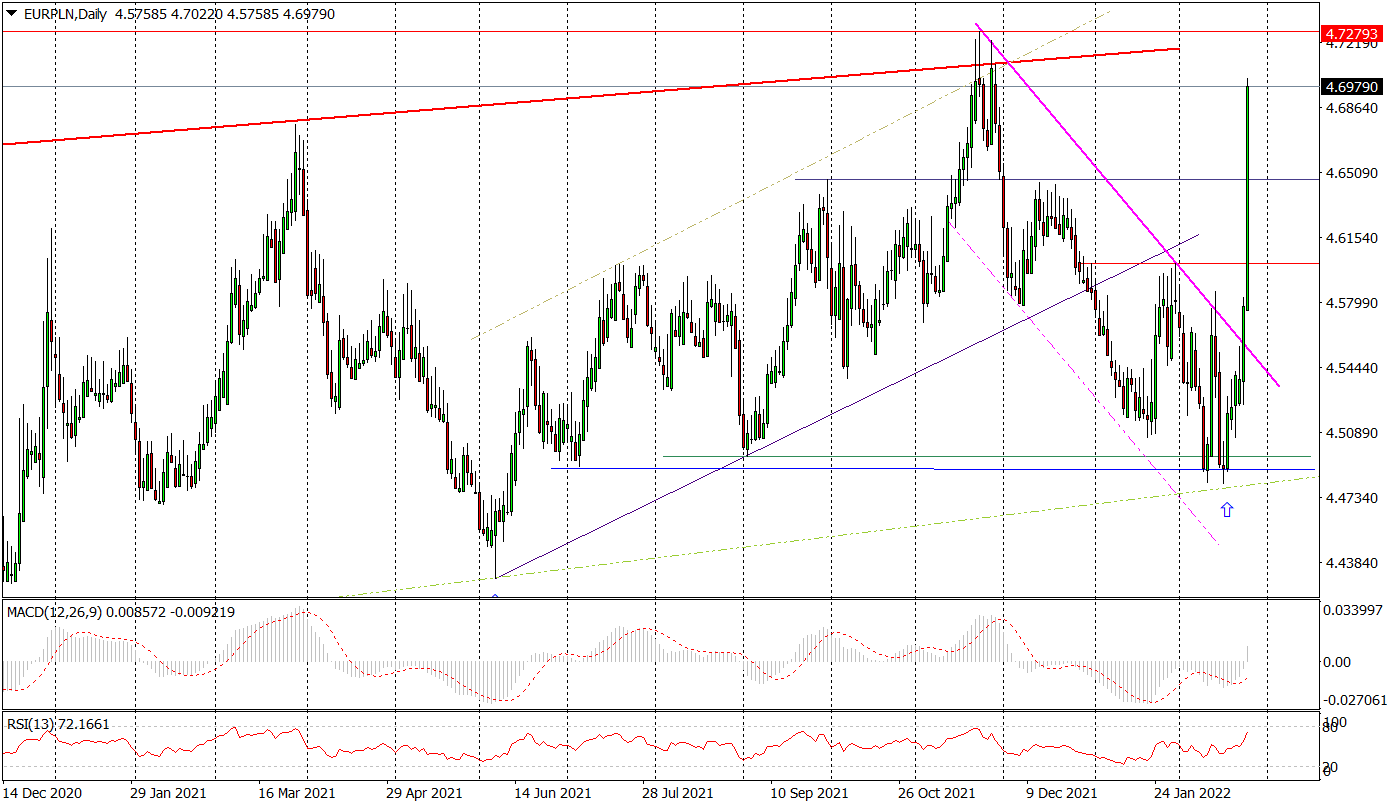Click the -0.027061 MACD scale value

(1354, 700)
